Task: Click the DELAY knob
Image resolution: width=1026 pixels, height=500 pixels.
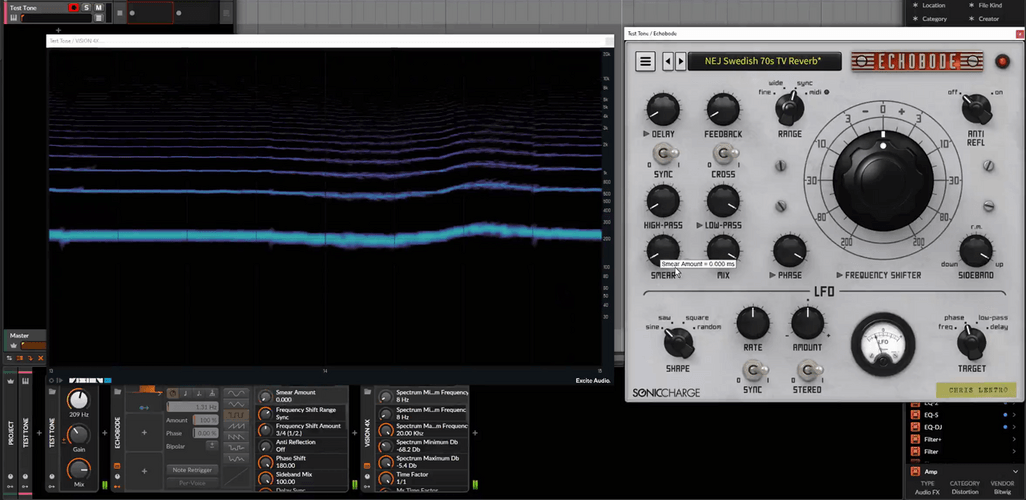Action: pyautogui.click(x=663, y=109)
